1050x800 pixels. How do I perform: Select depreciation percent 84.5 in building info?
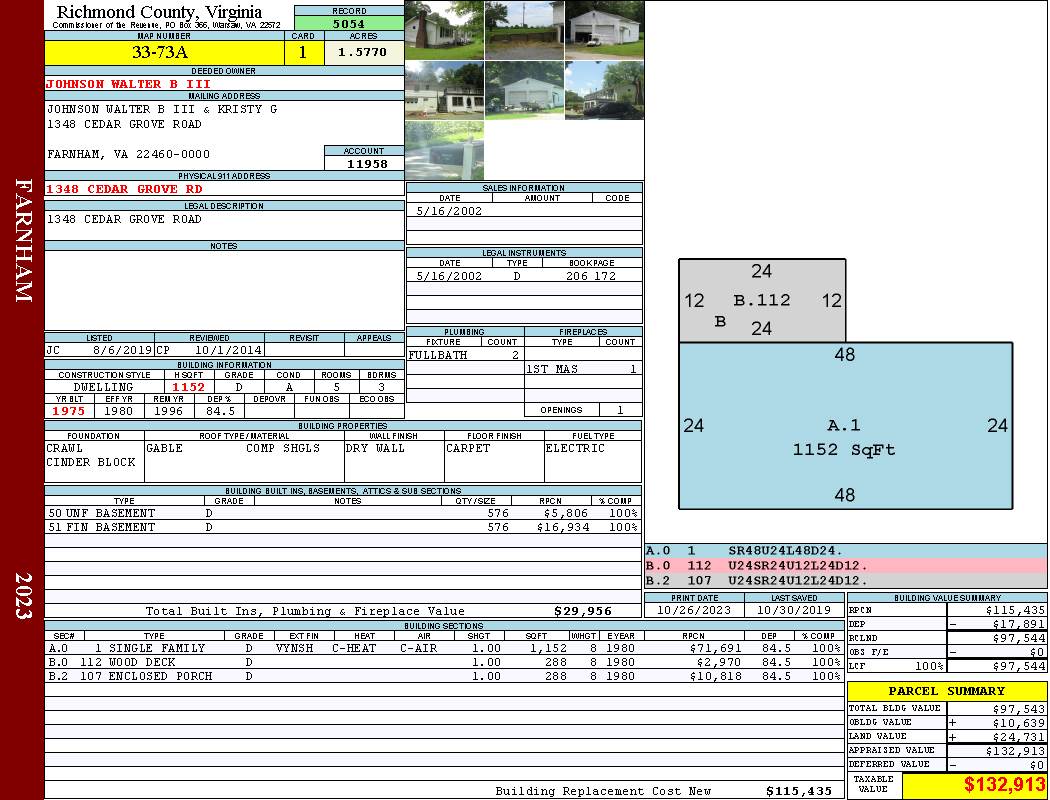coord(220,411)
